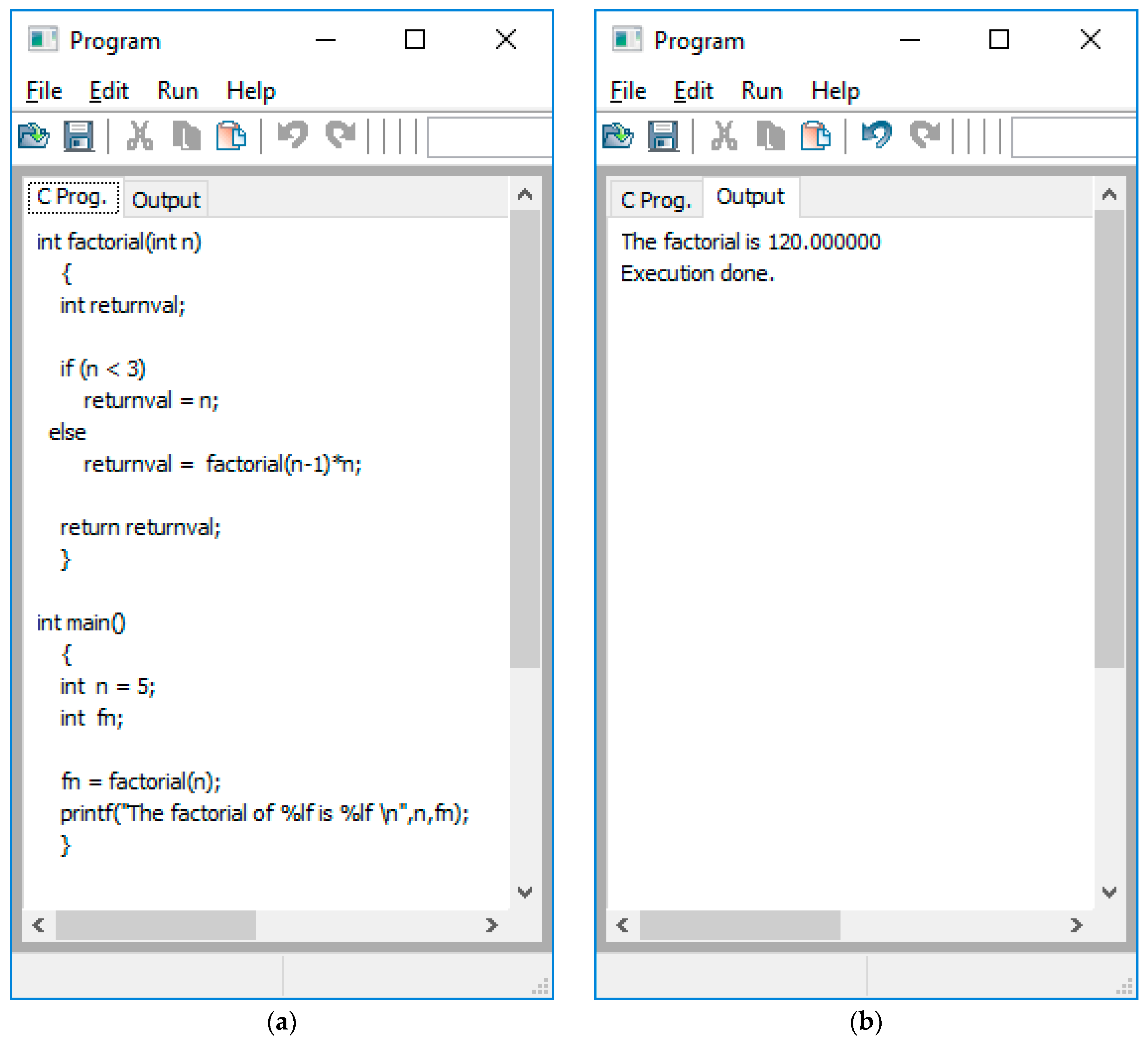Click the toolbar text field in left window
This screenshot has width=1148, height=1046.
(490, 137)
